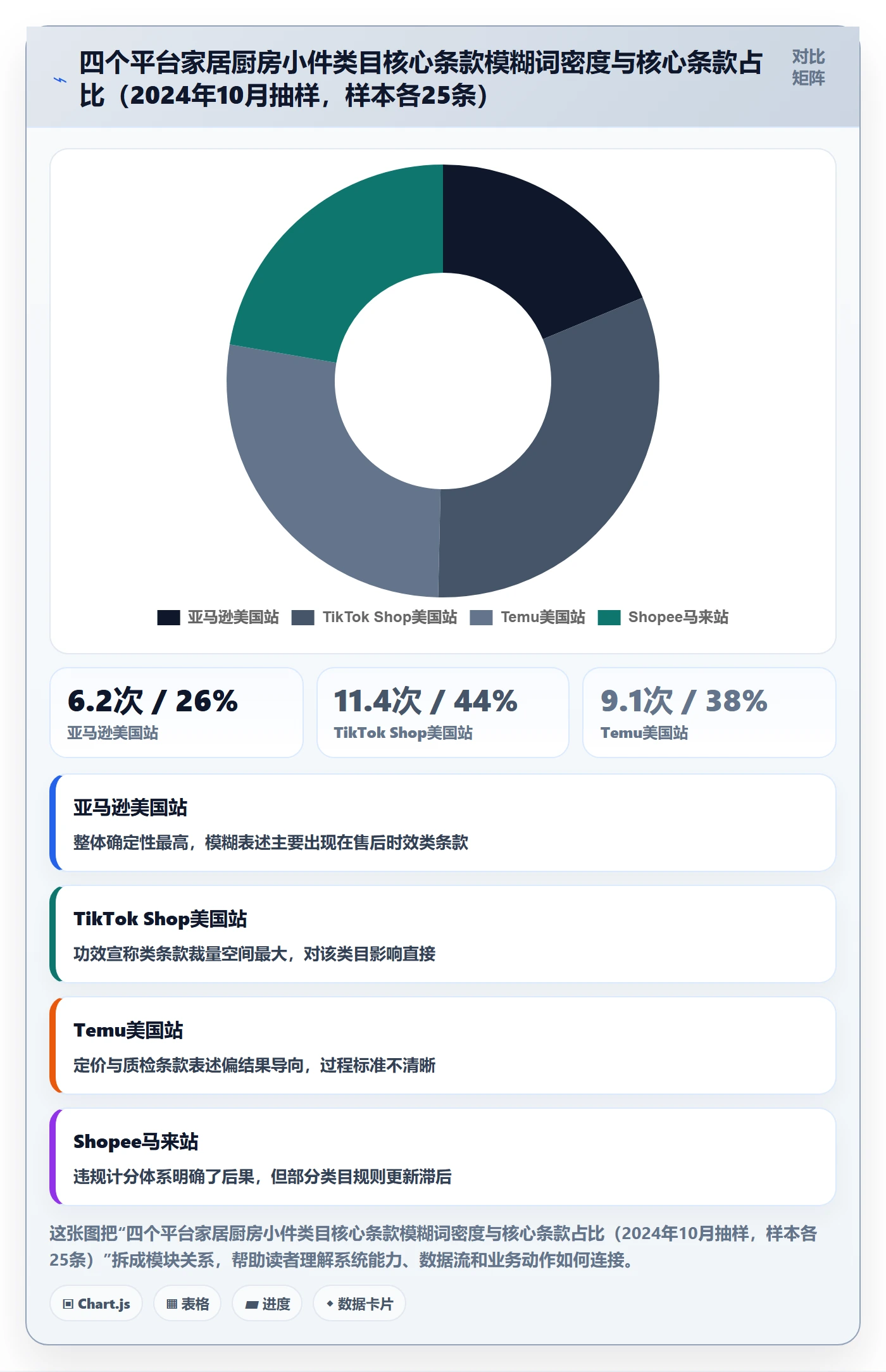886x1372 pixels.
Task: Open the 11.4次 / 44% data card
Action: [443, 713]
